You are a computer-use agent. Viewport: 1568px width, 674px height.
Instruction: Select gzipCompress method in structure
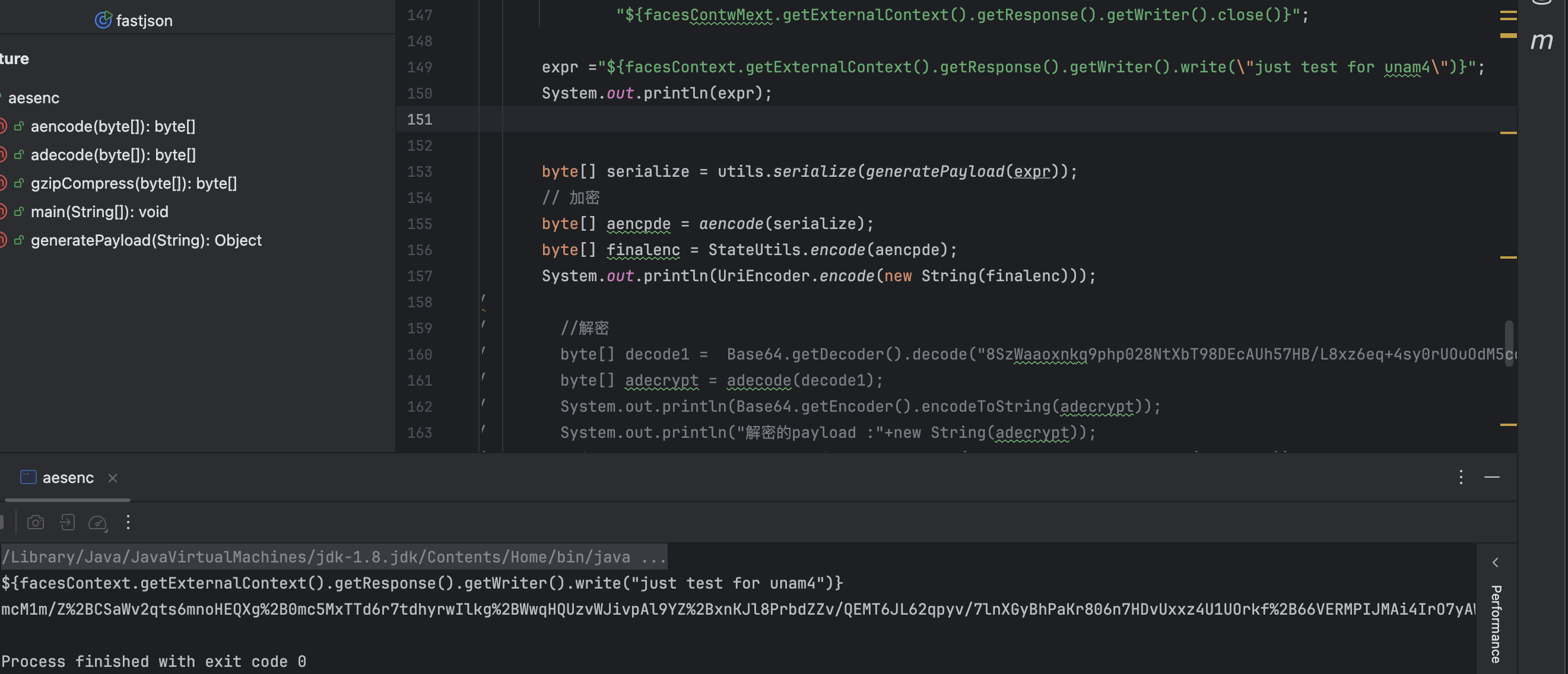[134, 184]
